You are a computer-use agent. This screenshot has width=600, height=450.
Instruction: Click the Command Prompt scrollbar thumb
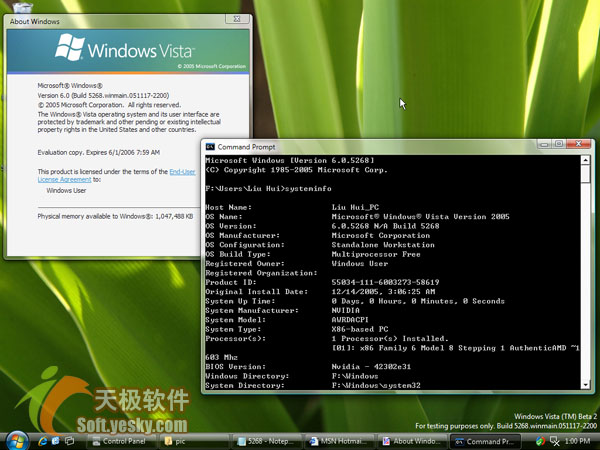click(585, 174)
